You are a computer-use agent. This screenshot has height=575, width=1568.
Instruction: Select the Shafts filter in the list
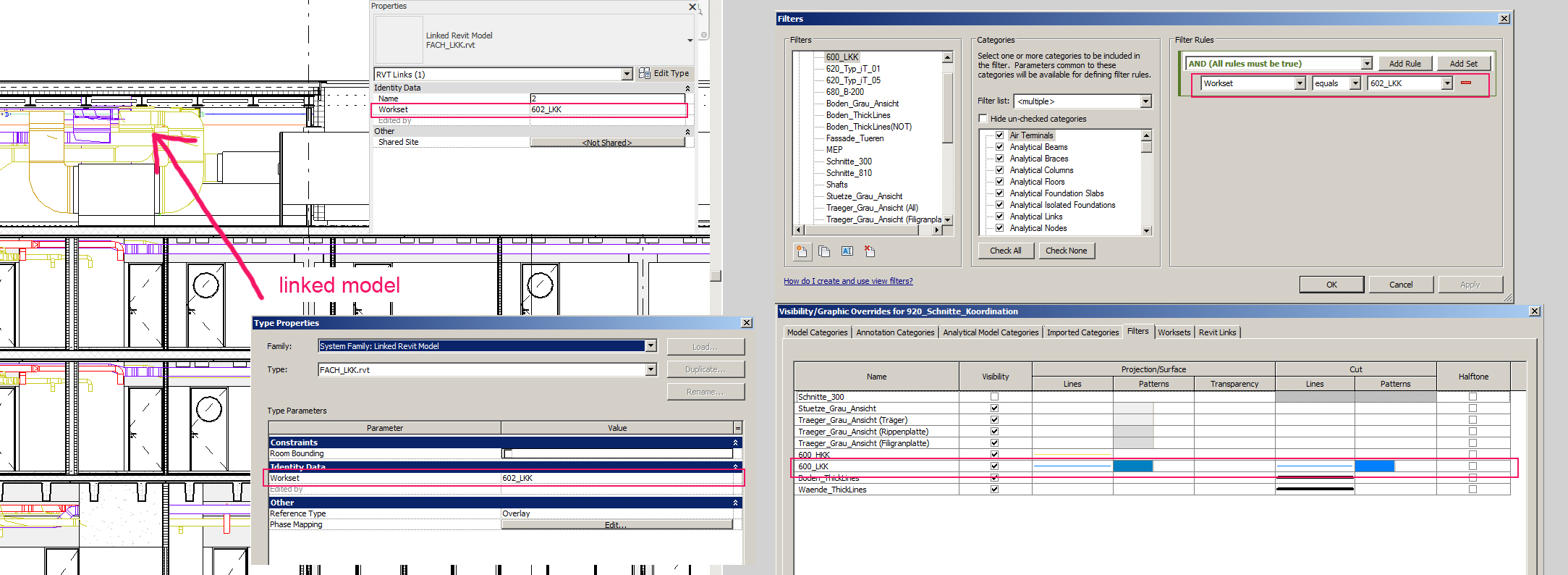point(836,185)
